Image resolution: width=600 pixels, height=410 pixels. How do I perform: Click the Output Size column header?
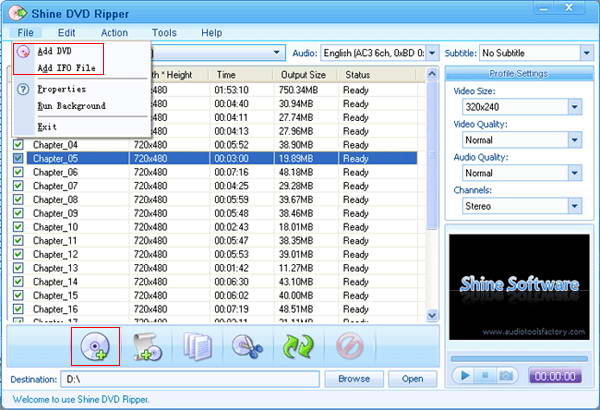(x=306, y=75)
